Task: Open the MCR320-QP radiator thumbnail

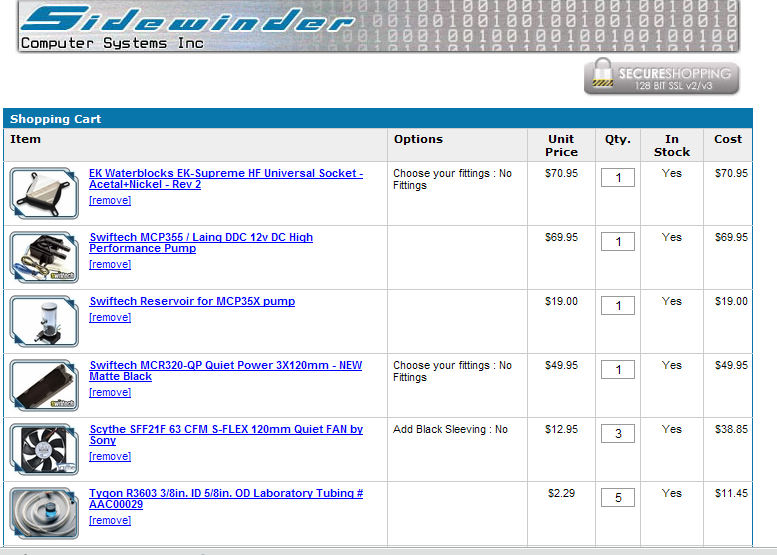Action: (44, 385)
